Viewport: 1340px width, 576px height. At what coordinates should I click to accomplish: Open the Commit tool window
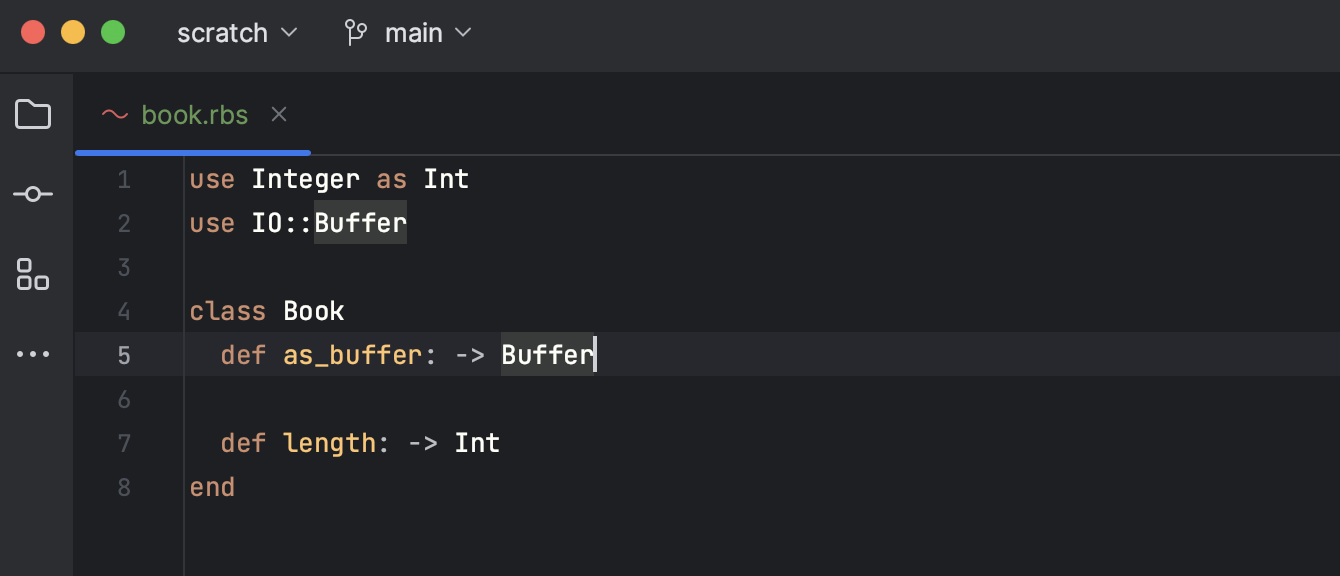point(33,194)
